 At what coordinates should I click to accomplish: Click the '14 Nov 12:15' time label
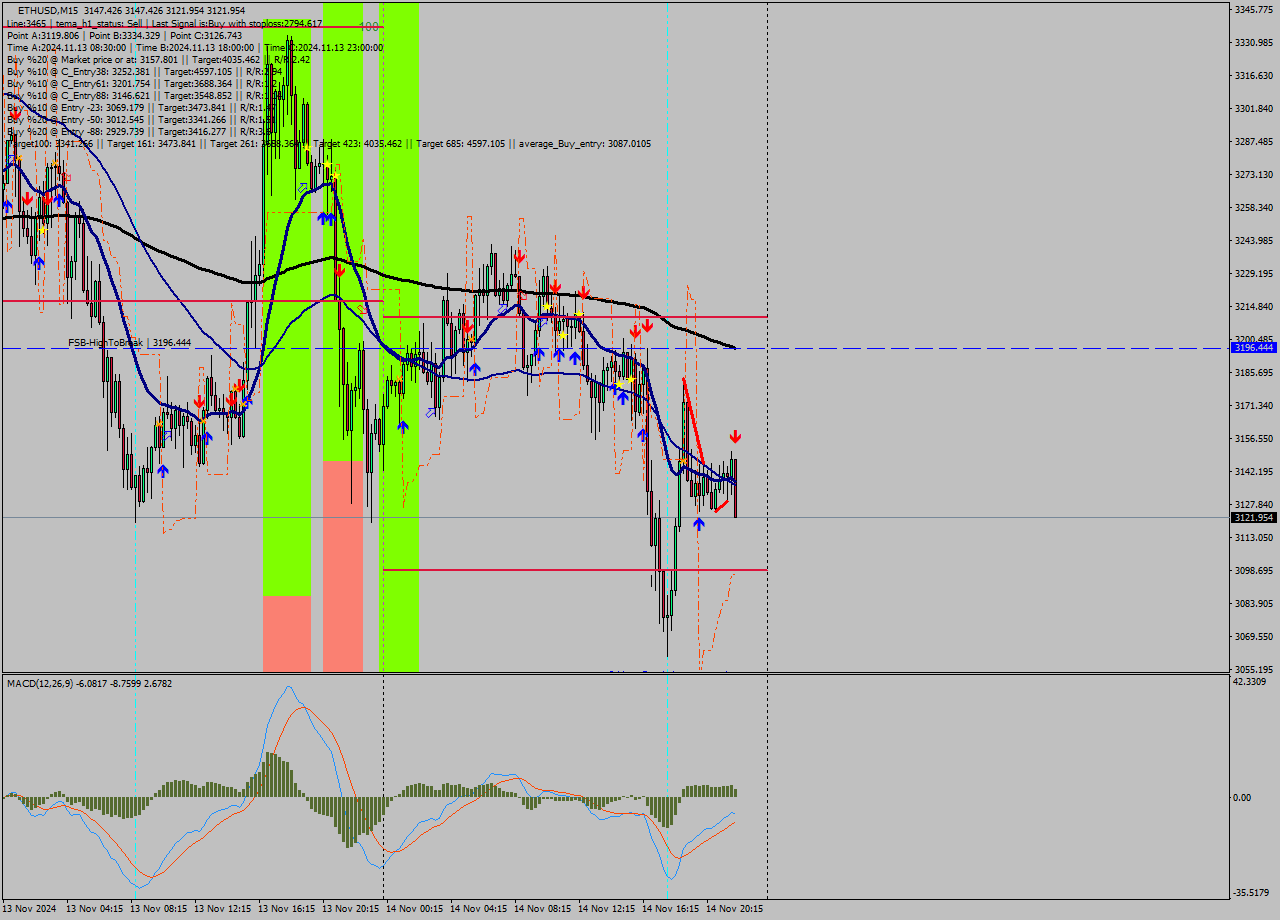click(605, 909)
